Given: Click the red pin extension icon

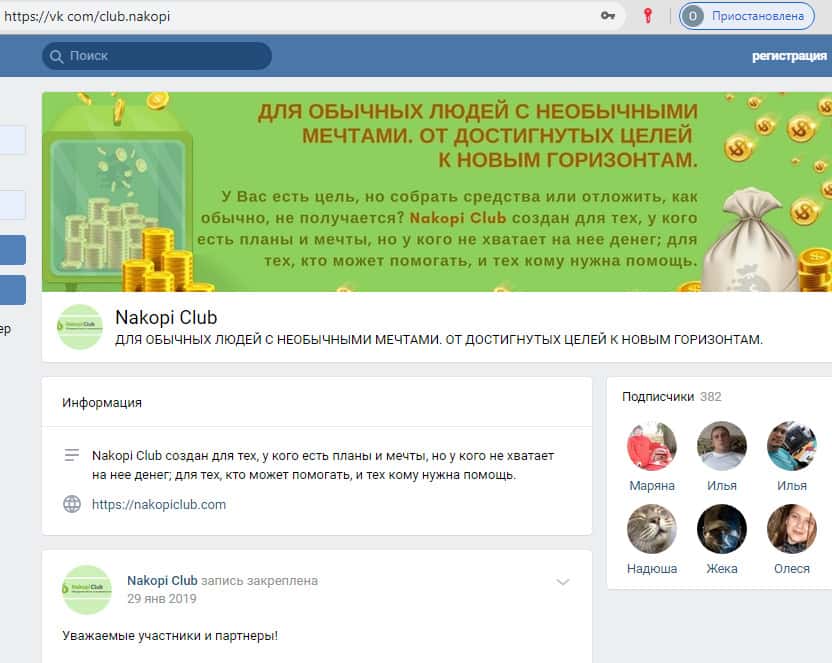Looking at the screenshot, I should pos(647,16).
